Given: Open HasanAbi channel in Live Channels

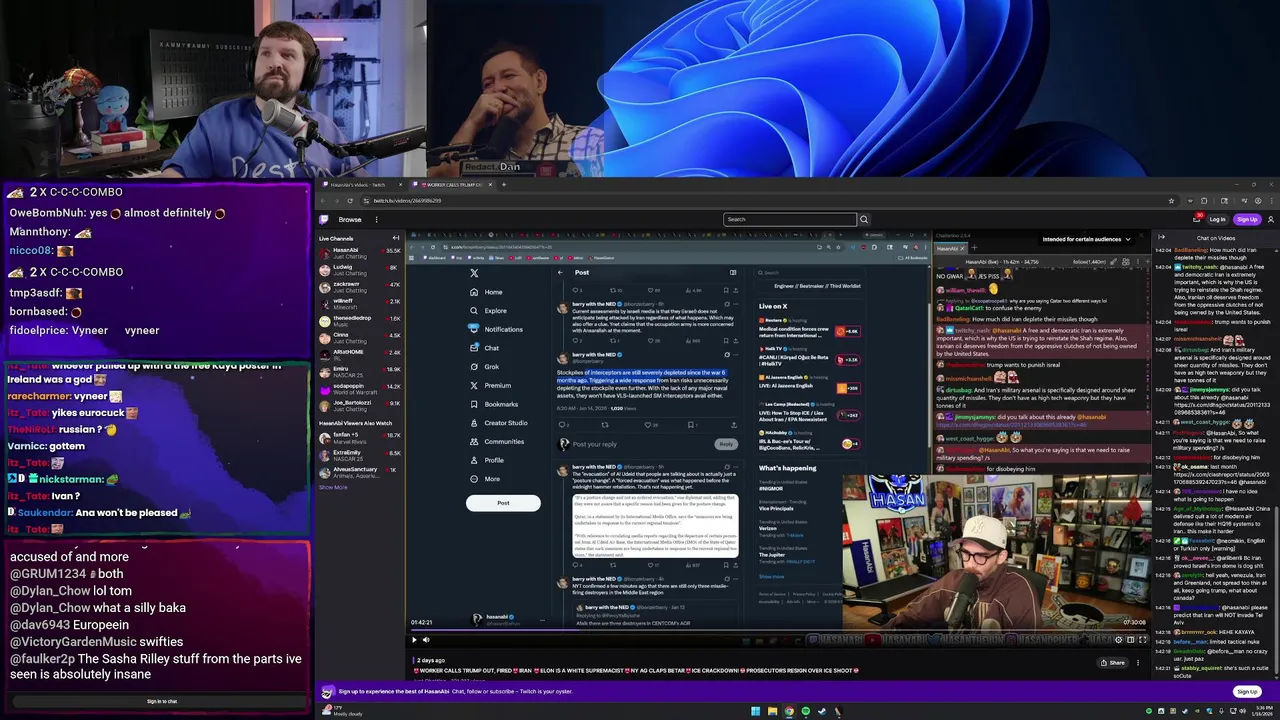Looking at the screenshot, I should (x=360, y=252).
